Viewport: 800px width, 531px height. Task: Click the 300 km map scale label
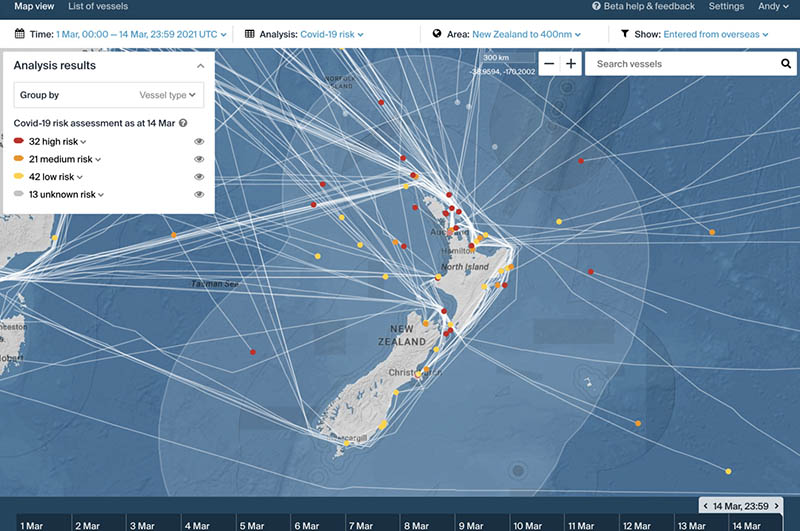coord(496,58)
